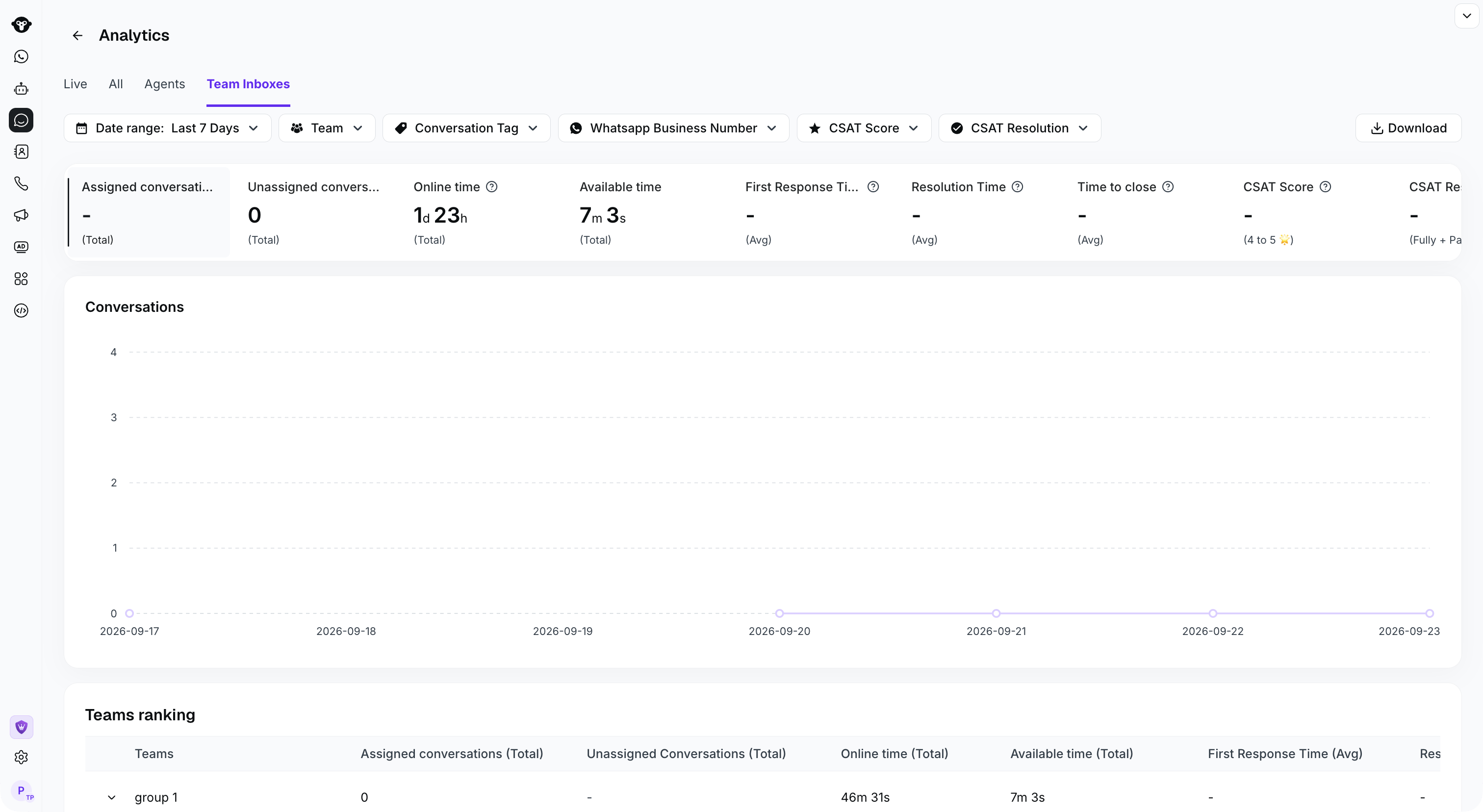Select the Team Inboxes tab

248,84
